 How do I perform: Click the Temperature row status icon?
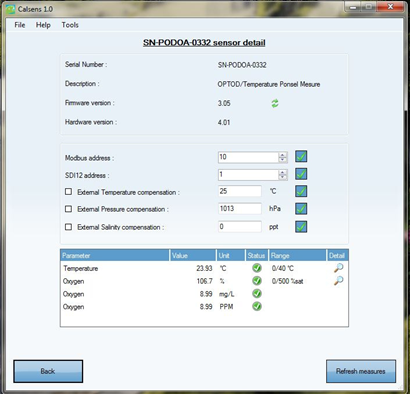pos(257,268)
